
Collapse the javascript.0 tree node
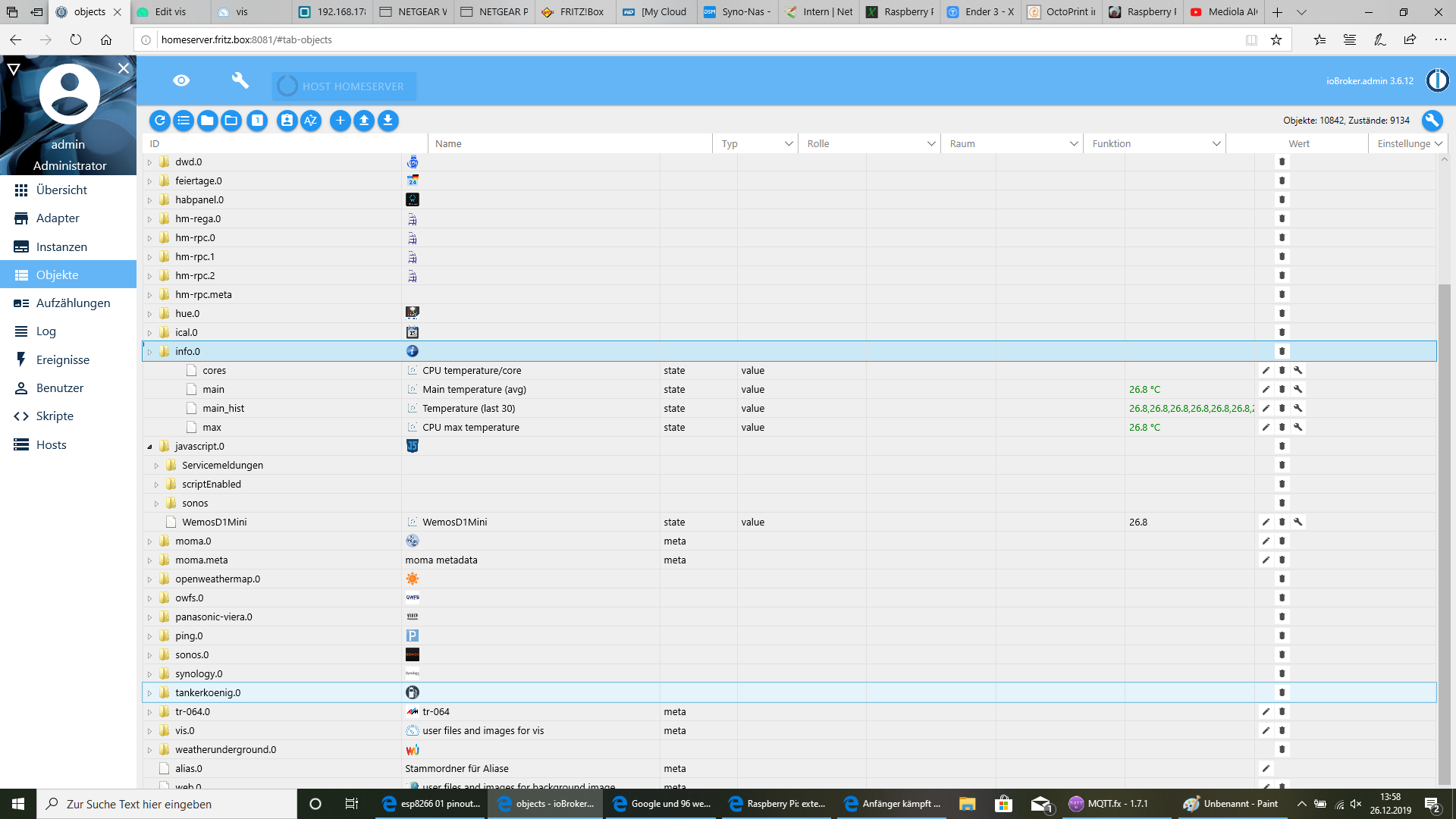click(x=149, y=447)
